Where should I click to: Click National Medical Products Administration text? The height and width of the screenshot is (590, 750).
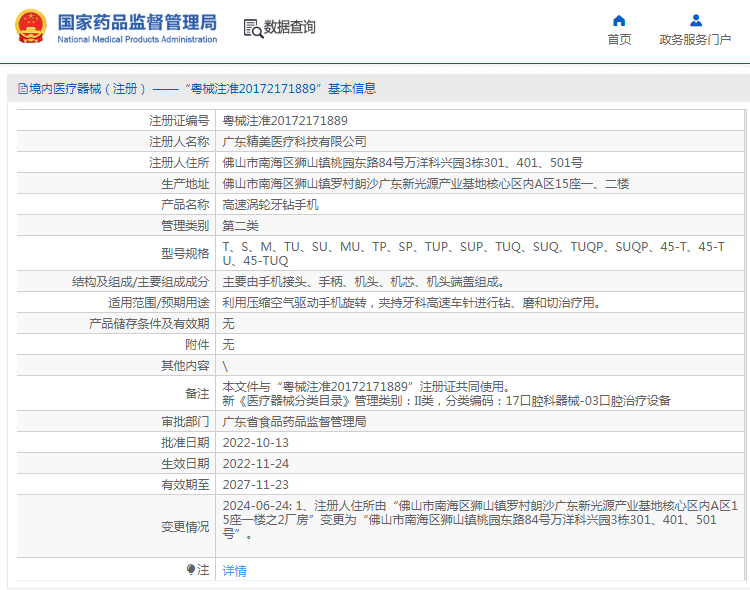(x=137, y=40)
